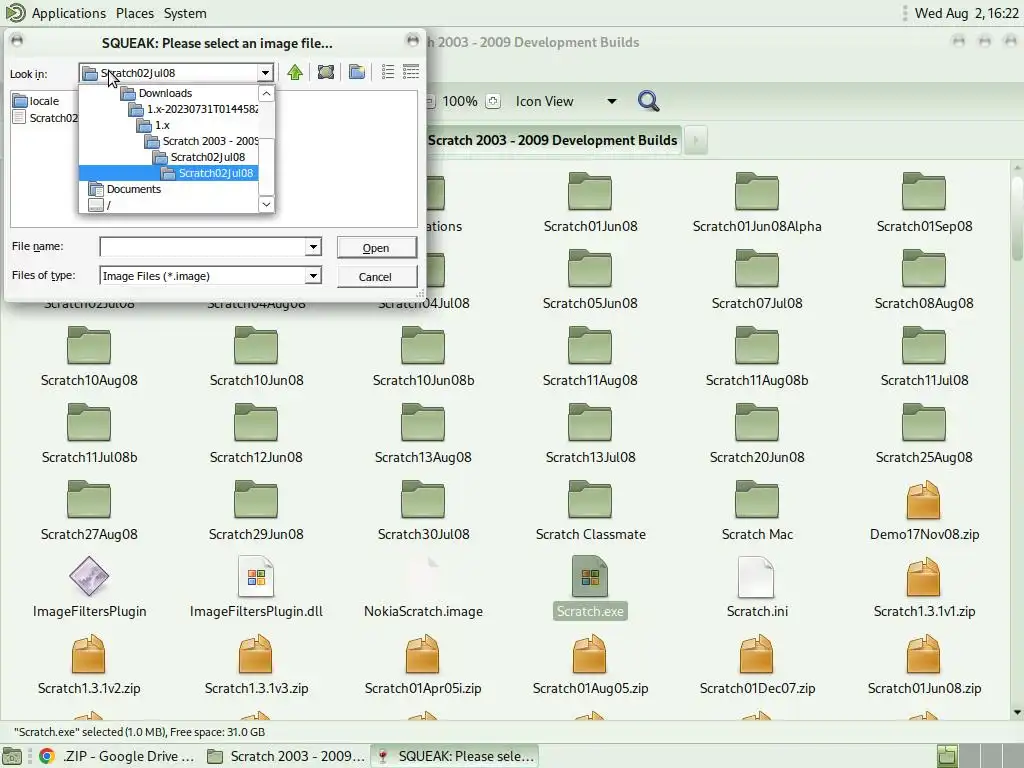Click Scratch 2003 - 2009 Development Builds path button
1024x768 pixels.
click(x=552, y=140)
